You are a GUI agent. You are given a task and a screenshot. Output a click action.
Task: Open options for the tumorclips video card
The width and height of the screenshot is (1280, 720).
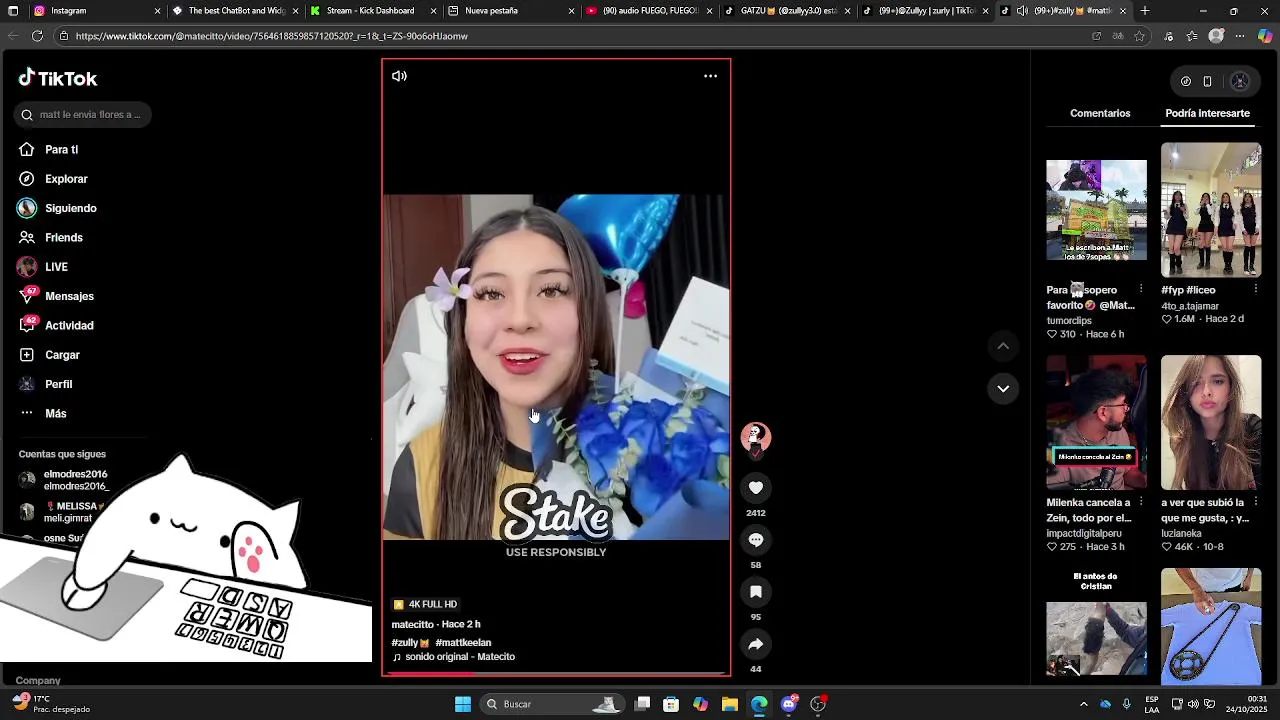tap(1141, 290)
